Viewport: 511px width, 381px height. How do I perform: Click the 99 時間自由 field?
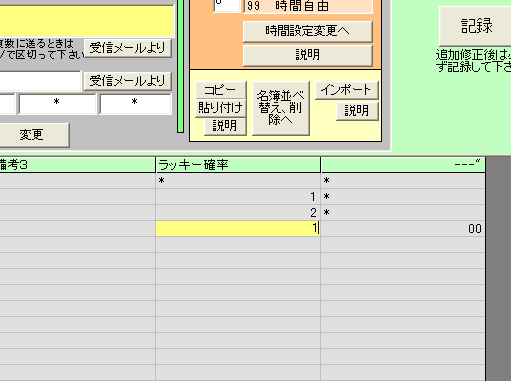click(x=307, y=6)
